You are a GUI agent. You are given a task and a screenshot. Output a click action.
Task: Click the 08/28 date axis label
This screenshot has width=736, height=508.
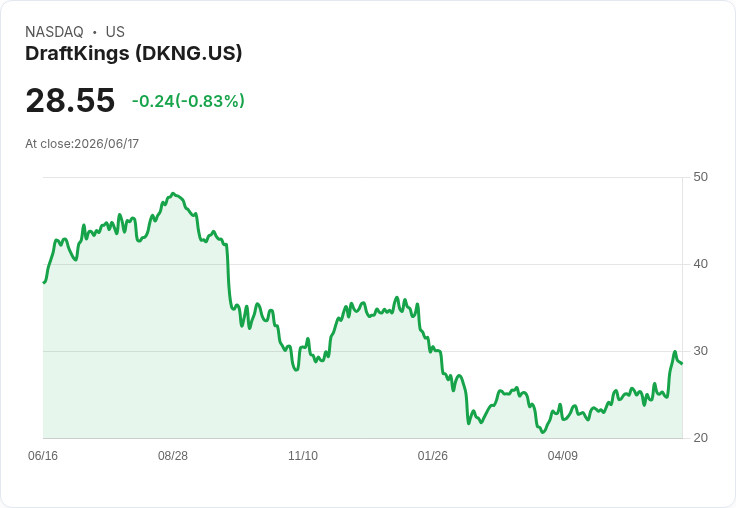click(173, 456)
